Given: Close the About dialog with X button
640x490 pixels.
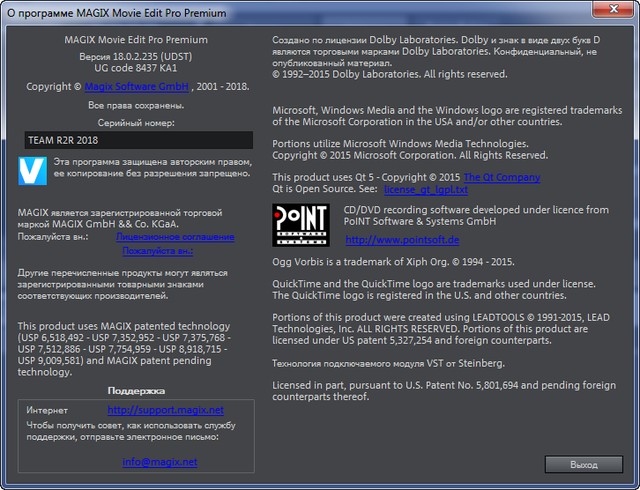Looking at the screenshot, I should (x=613, y=9).
